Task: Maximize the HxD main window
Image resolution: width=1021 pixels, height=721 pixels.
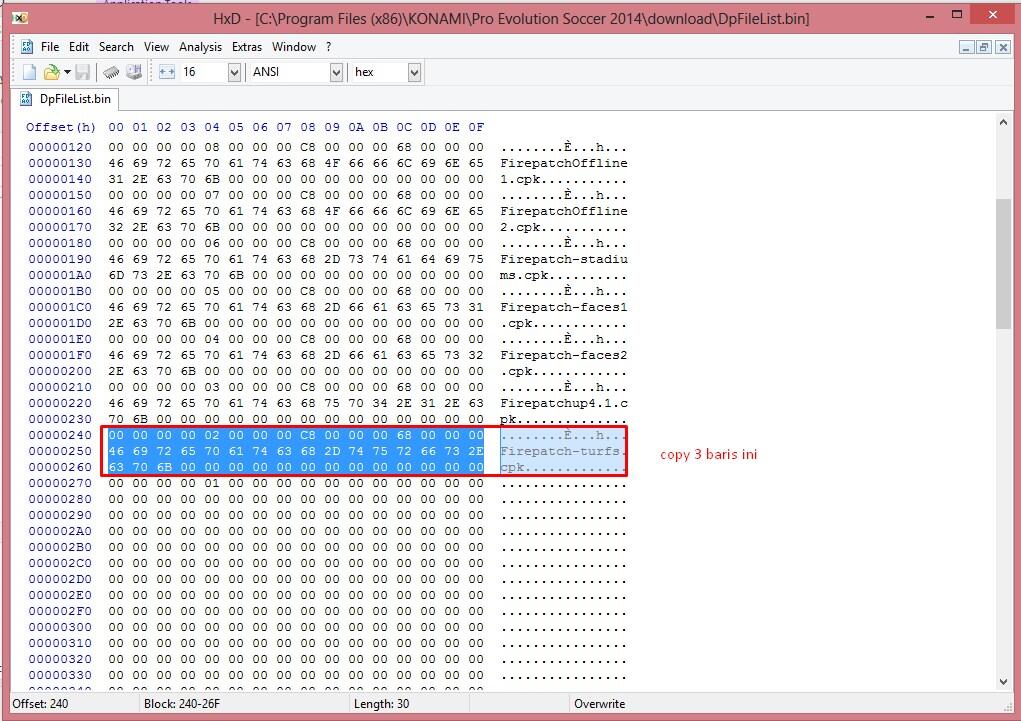Action: [x=957, y=14]
